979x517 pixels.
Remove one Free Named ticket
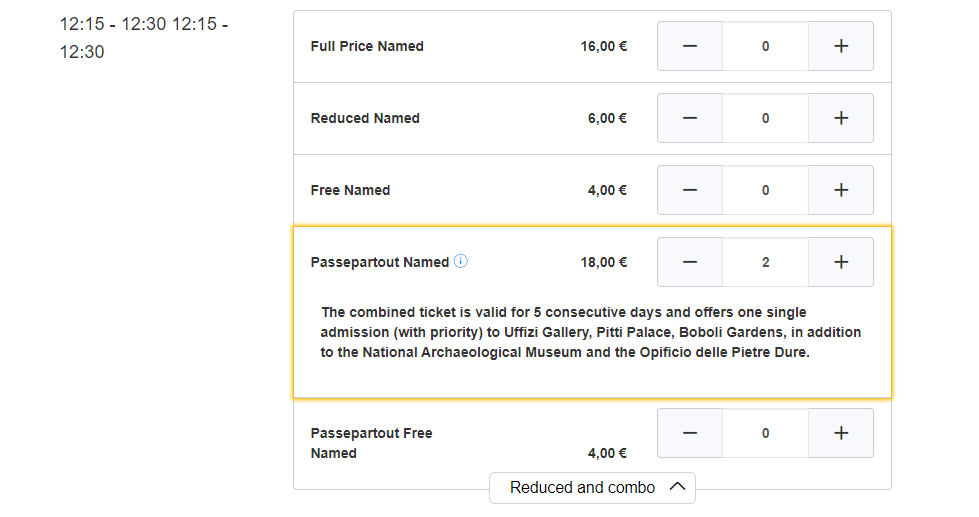coord(690,190)
